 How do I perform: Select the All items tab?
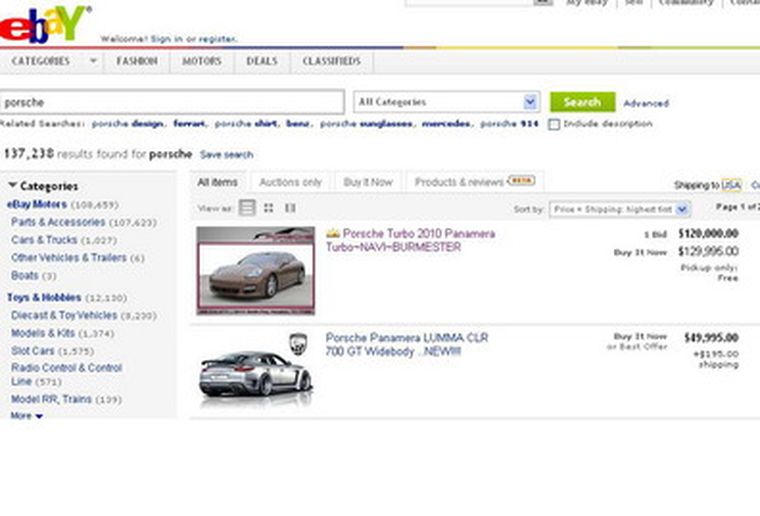(x=217, y=182)
